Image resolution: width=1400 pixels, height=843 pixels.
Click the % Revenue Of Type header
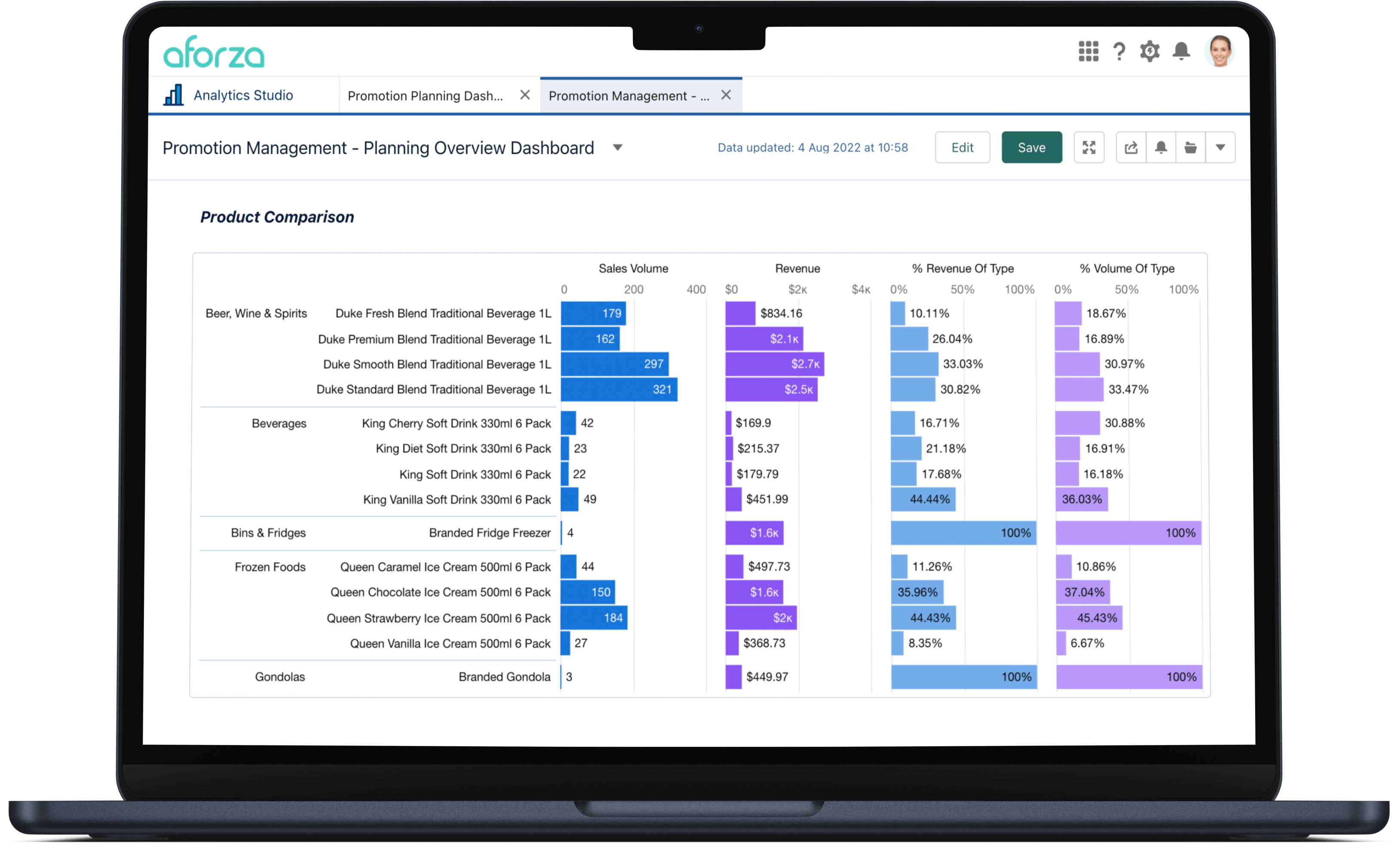(963, 268)
